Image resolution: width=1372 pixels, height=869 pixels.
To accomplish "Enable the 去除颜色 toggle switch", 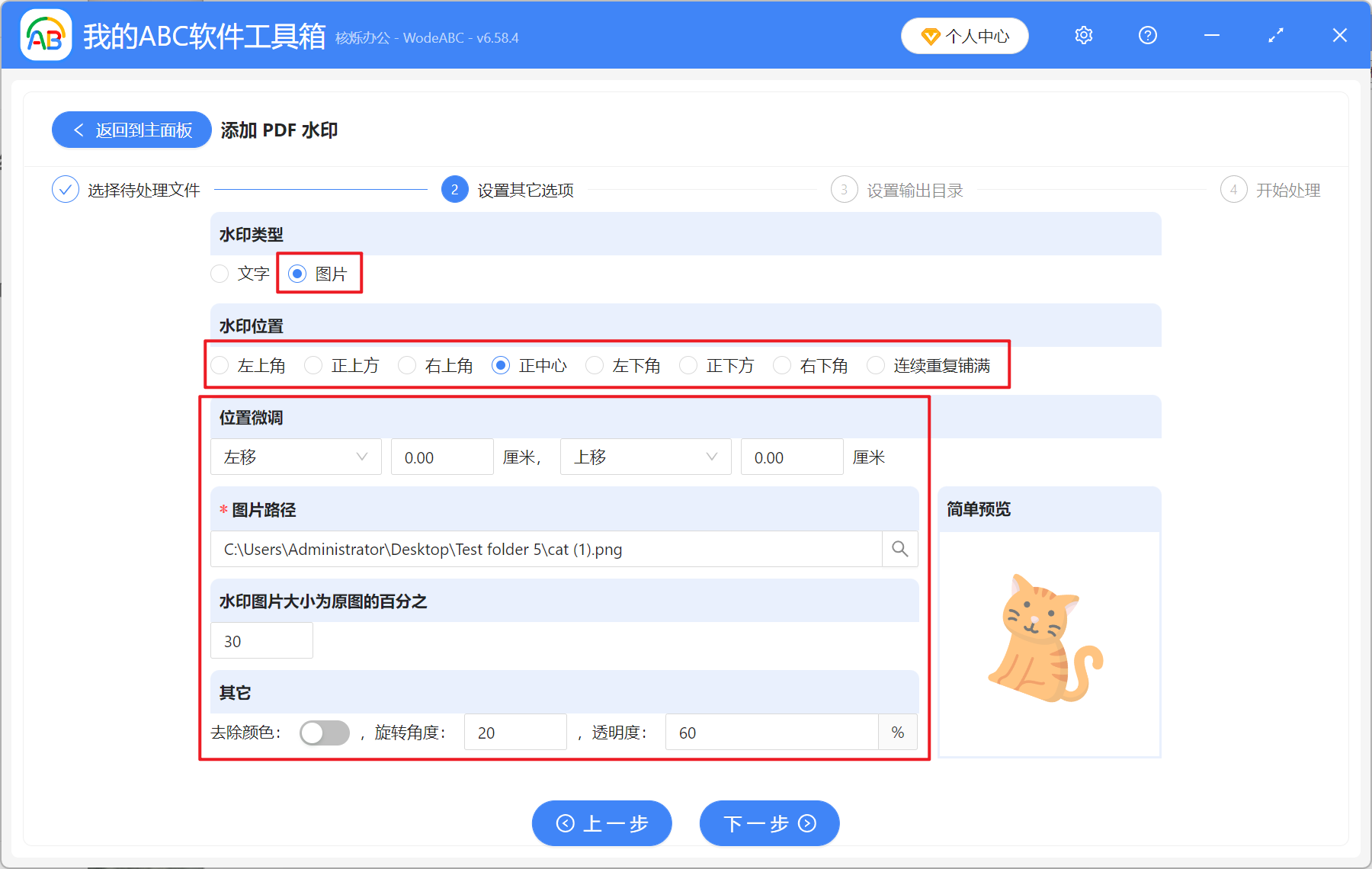I will (x=324, y=732).
